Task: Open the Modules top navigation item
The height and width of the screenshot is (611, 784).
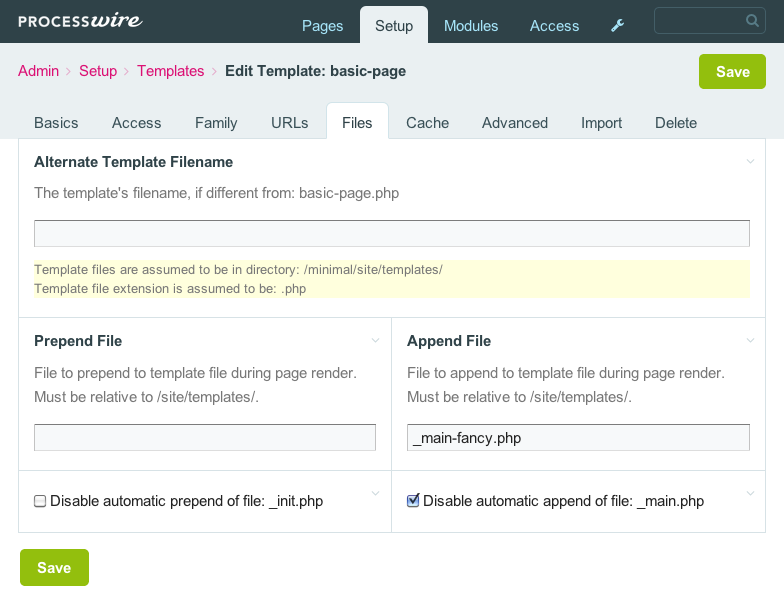Action: tap(471, 26)
